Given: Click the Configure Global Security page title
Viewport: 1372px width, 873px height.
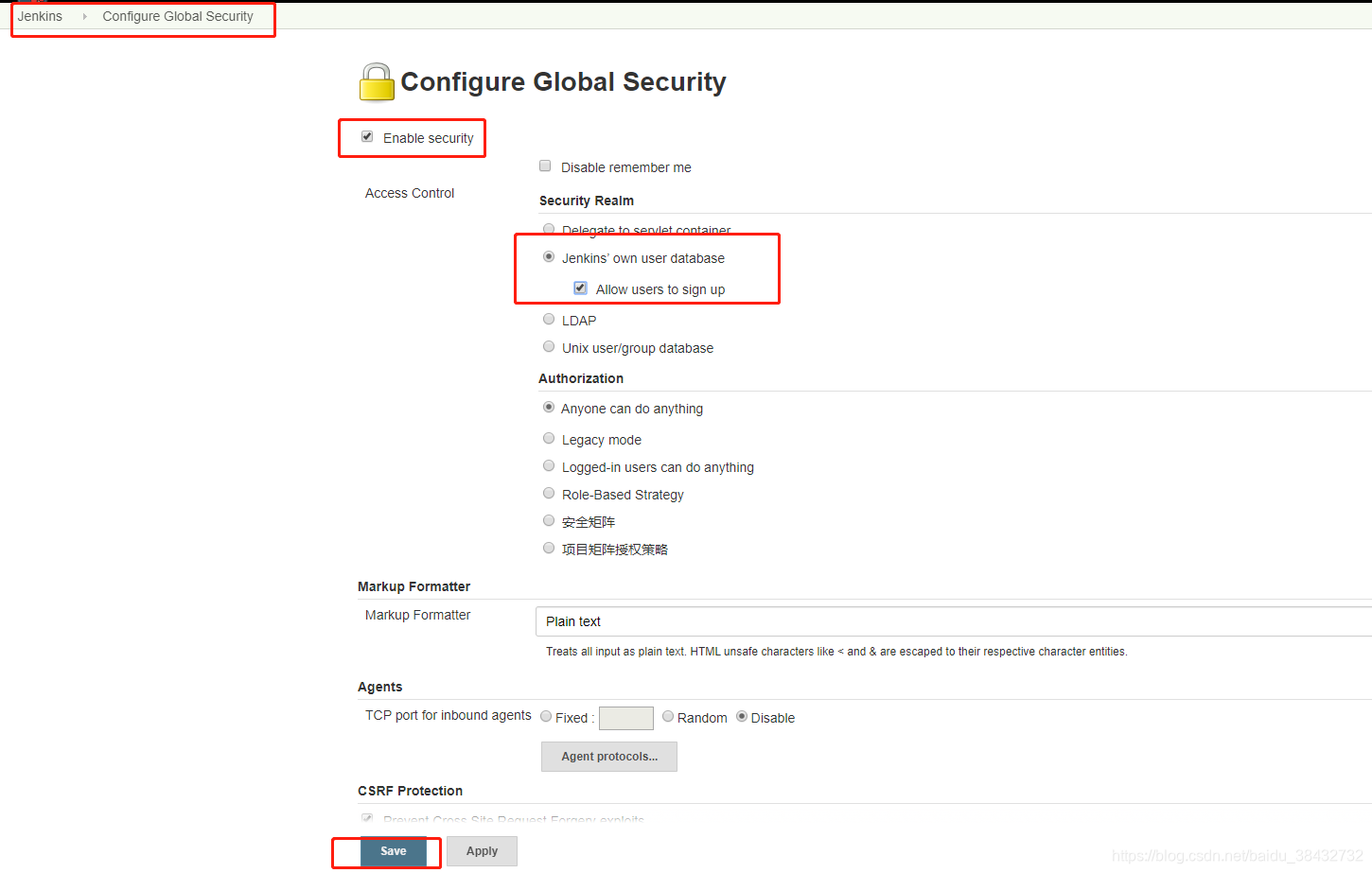Looking at the screenshot, I should point(563,82).
